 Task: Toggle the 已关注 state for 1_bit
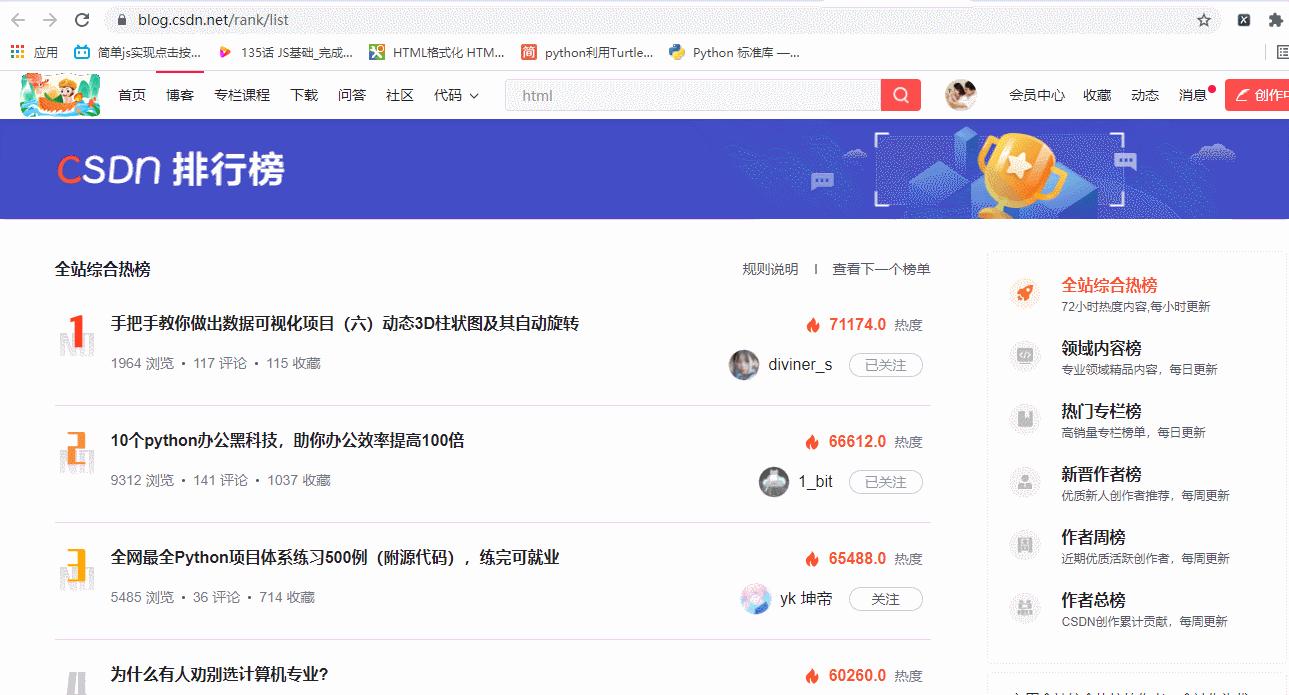[884, 481]
